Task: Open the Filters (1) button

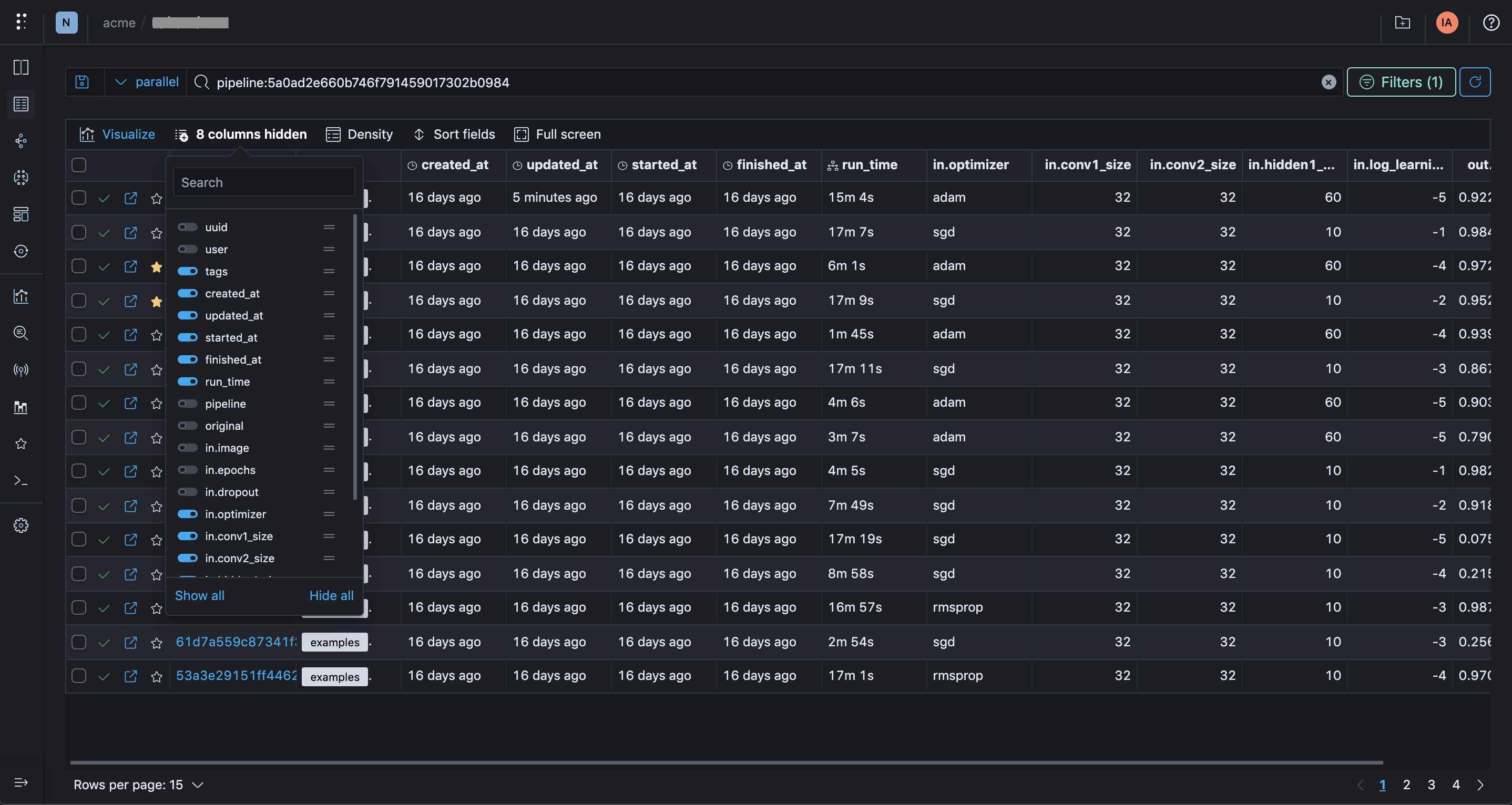Action: click(1401, 81)
